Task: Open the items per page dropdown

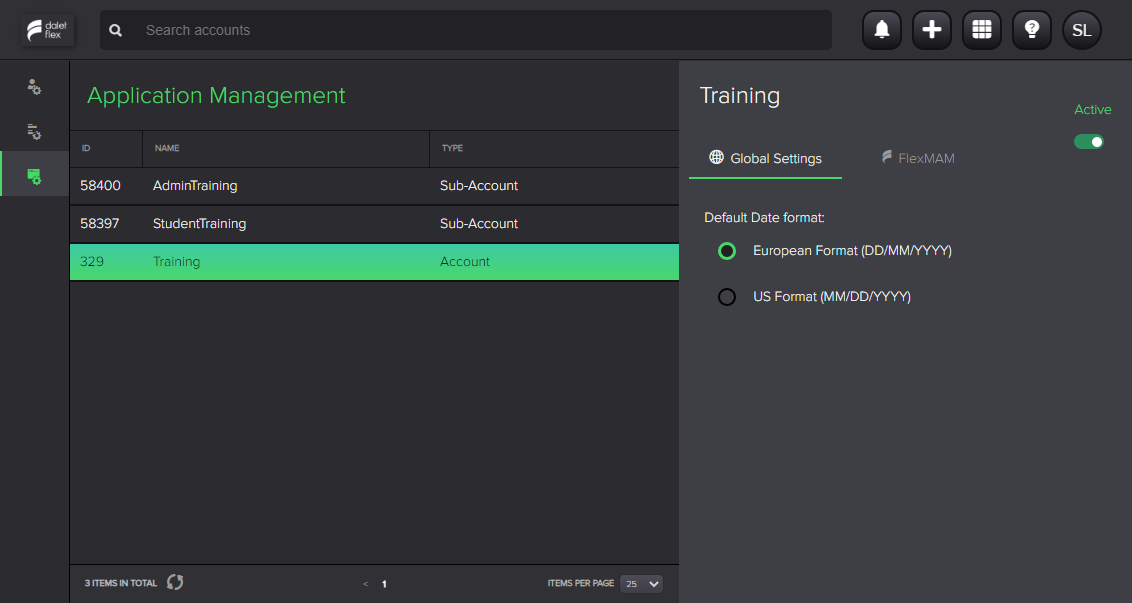Action: [x=640, y=583]
